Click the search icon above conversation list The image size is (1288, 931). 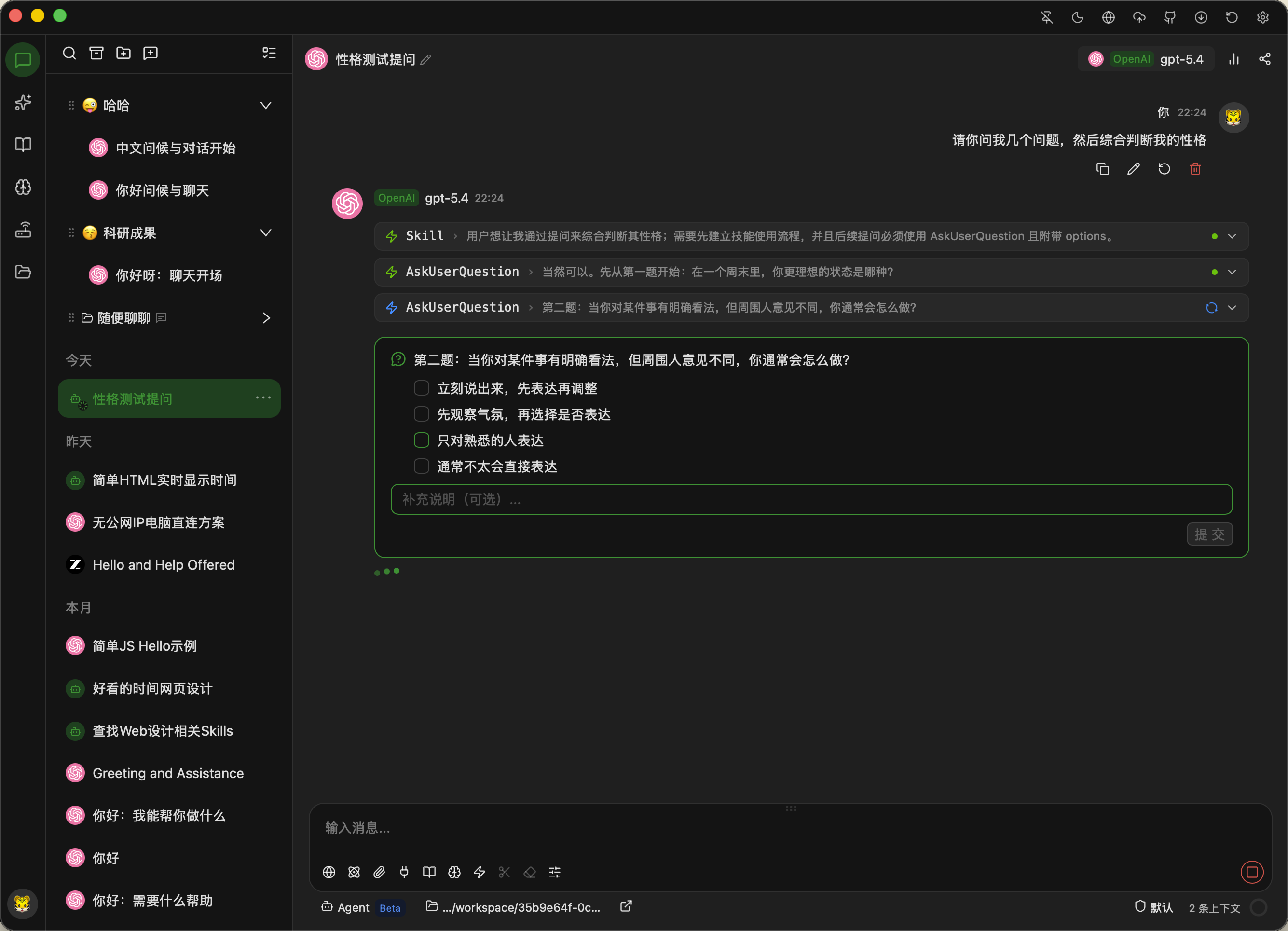tap(69, 53)
